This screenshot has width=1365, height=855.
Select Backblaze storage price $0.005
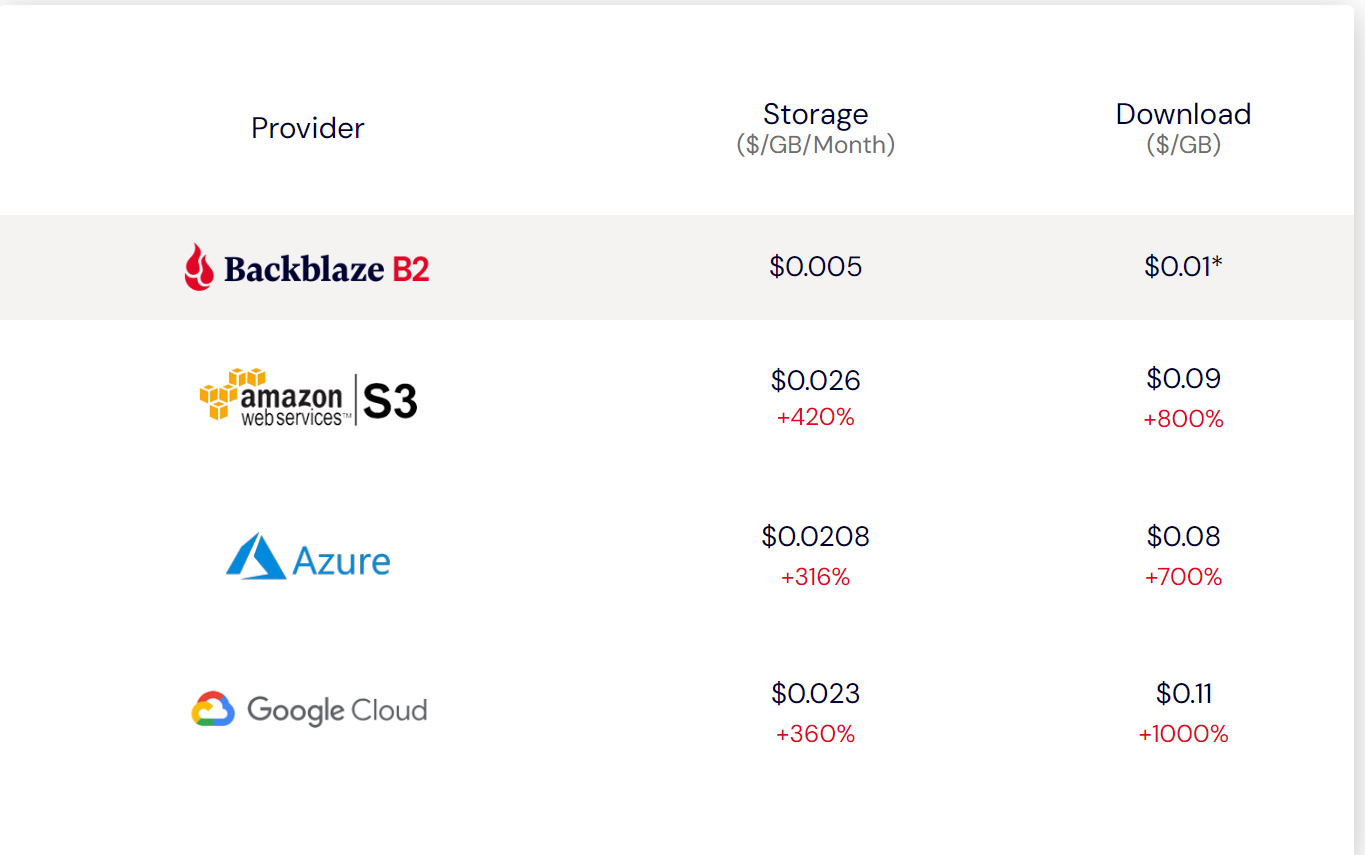816,266
